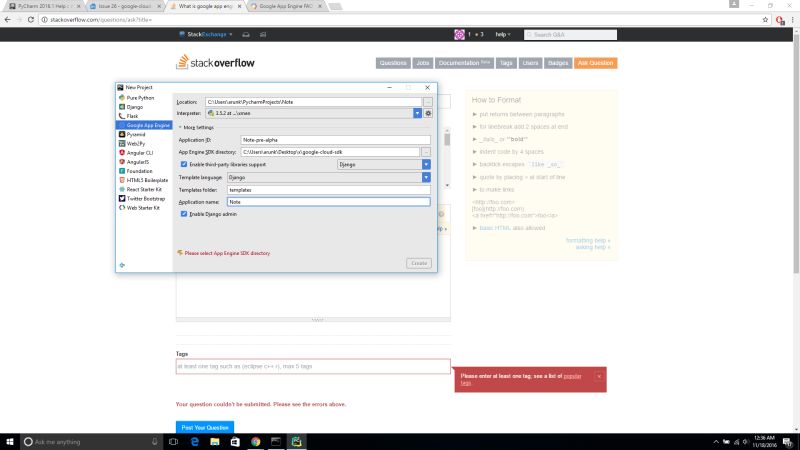Click the Stack Overflow logo
Viewport: 800px width, 450px height.
click(x=215, y=62)
